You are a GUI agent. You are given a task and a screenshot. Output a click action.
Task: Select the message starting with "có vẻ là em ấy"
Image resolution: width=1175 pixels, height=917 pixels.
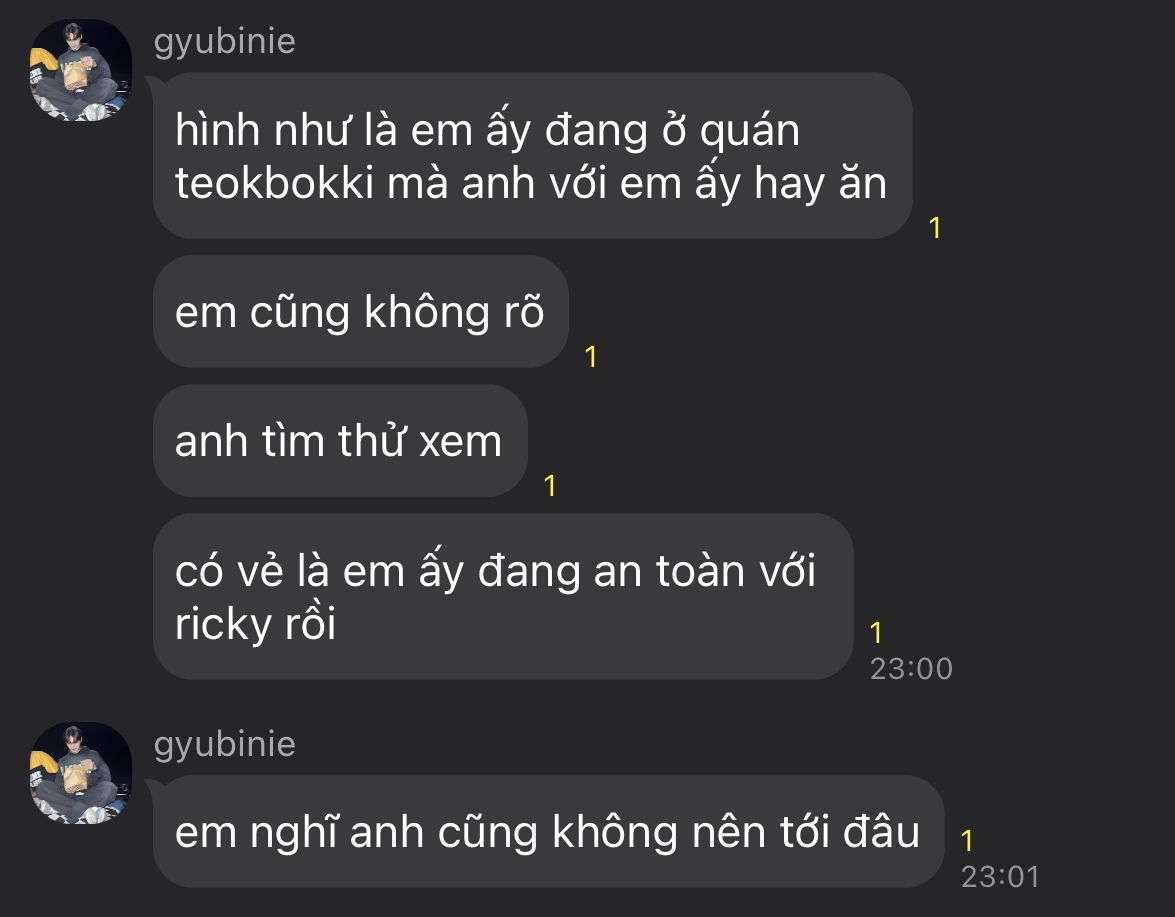[503, 596]
